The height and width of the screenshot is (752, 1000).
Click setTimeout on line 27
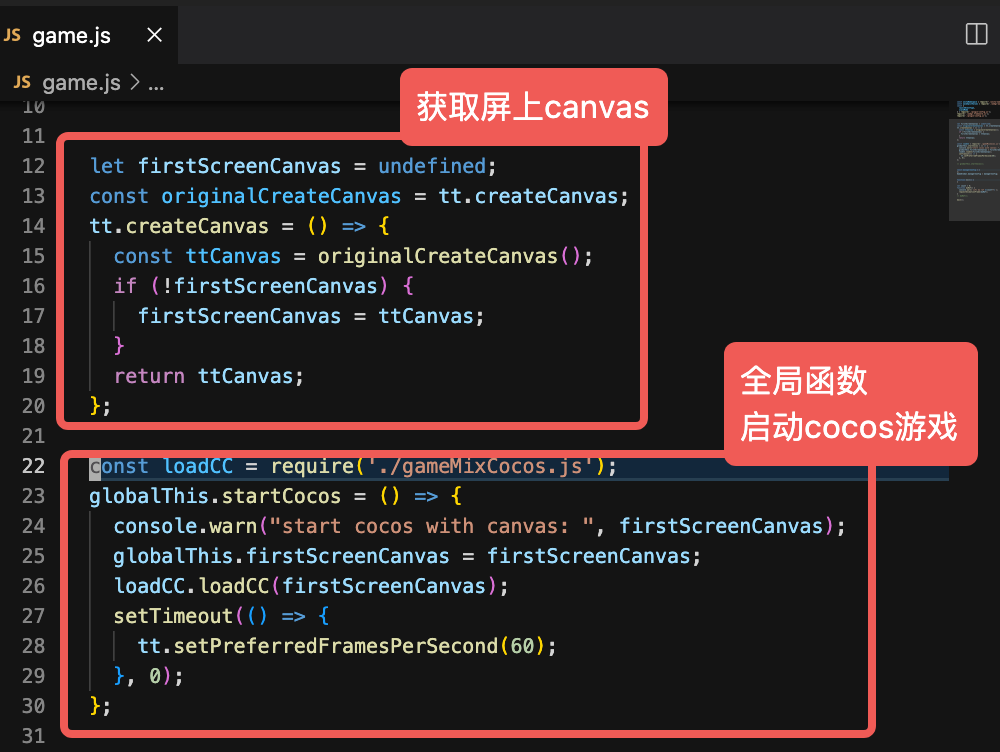(x=172, y=616)
